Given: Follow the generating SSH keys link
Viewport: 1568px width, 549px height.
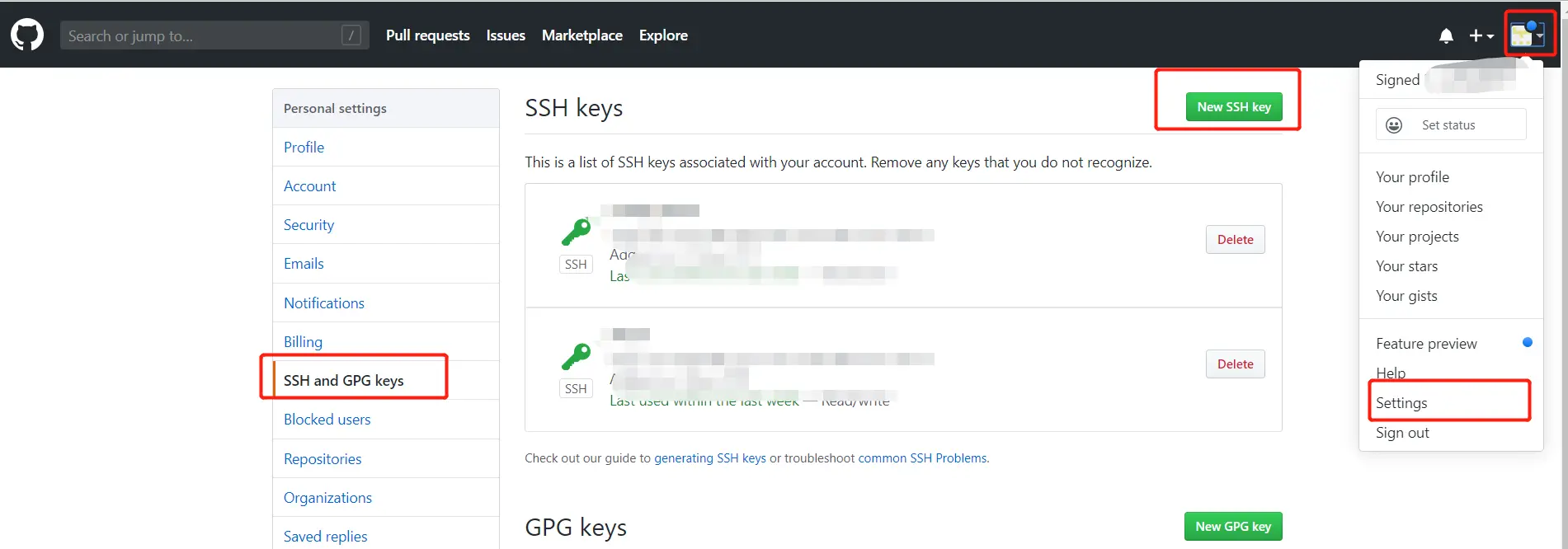Looking at the screenshot, I should [x=709, y=458].
